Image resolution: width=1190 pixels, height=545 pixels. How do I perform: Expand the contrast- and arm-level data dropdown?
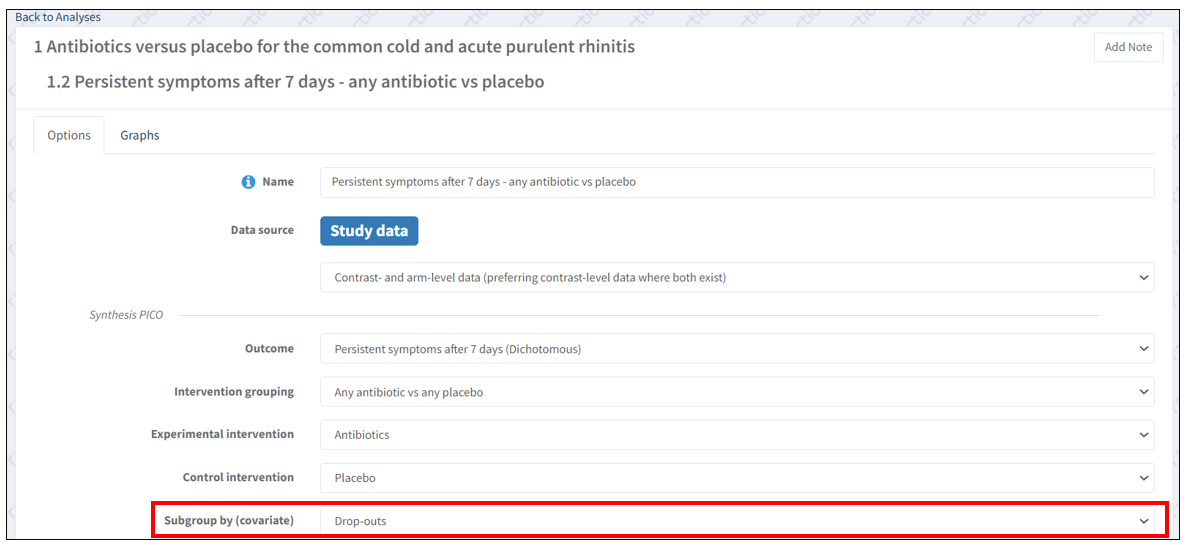click(x=737, y=277)
